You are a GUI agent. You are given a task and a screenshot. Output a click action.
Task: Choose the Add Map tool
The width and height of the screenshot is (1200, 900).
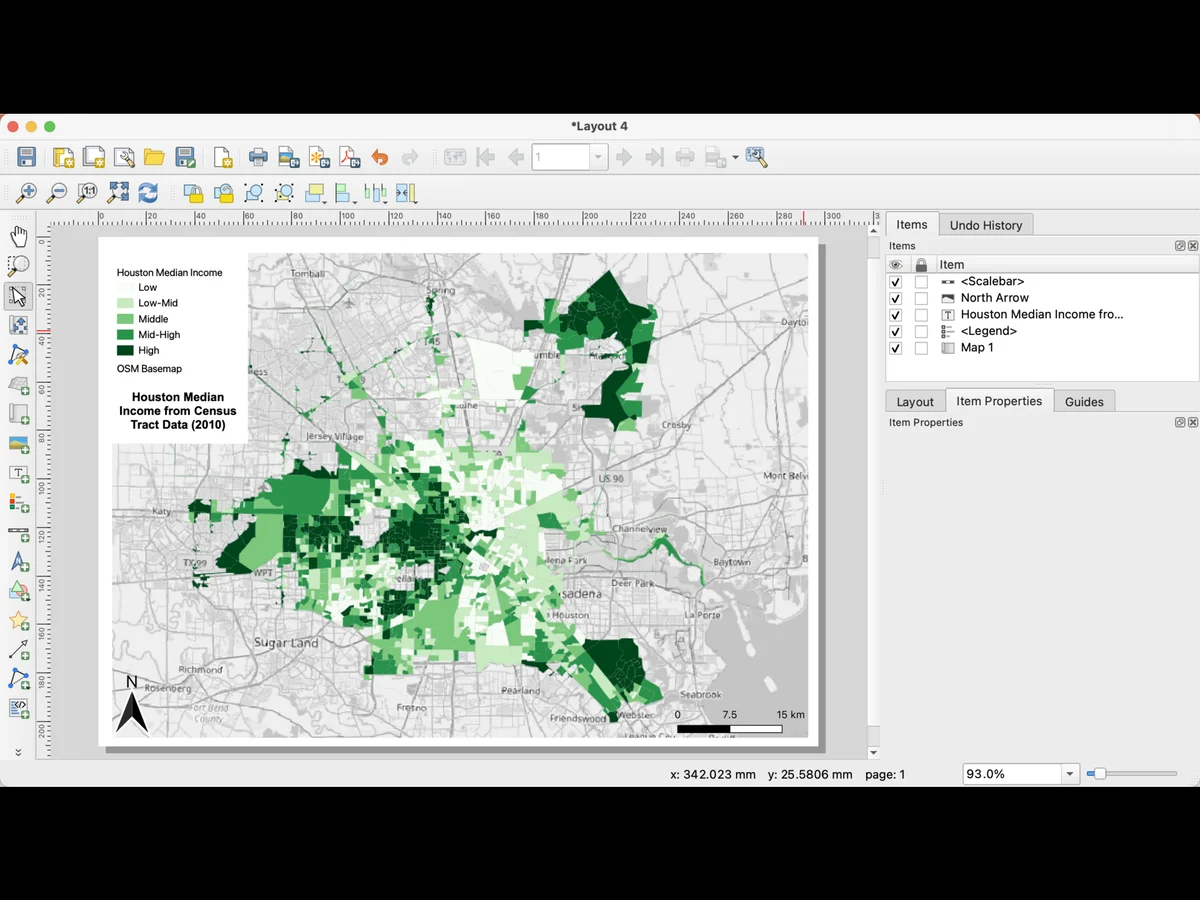coord(18,385)
